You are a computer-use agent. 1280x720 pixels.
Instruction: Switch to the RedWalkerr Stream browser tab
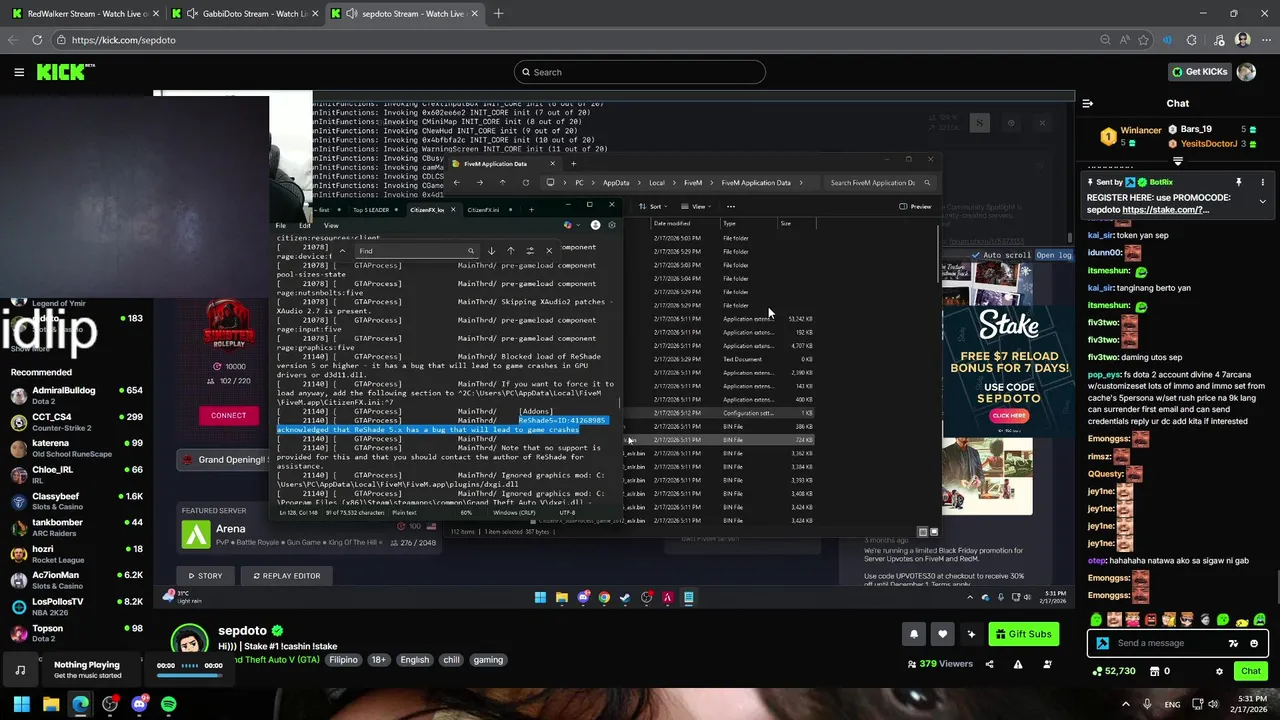tap(83, 13)
